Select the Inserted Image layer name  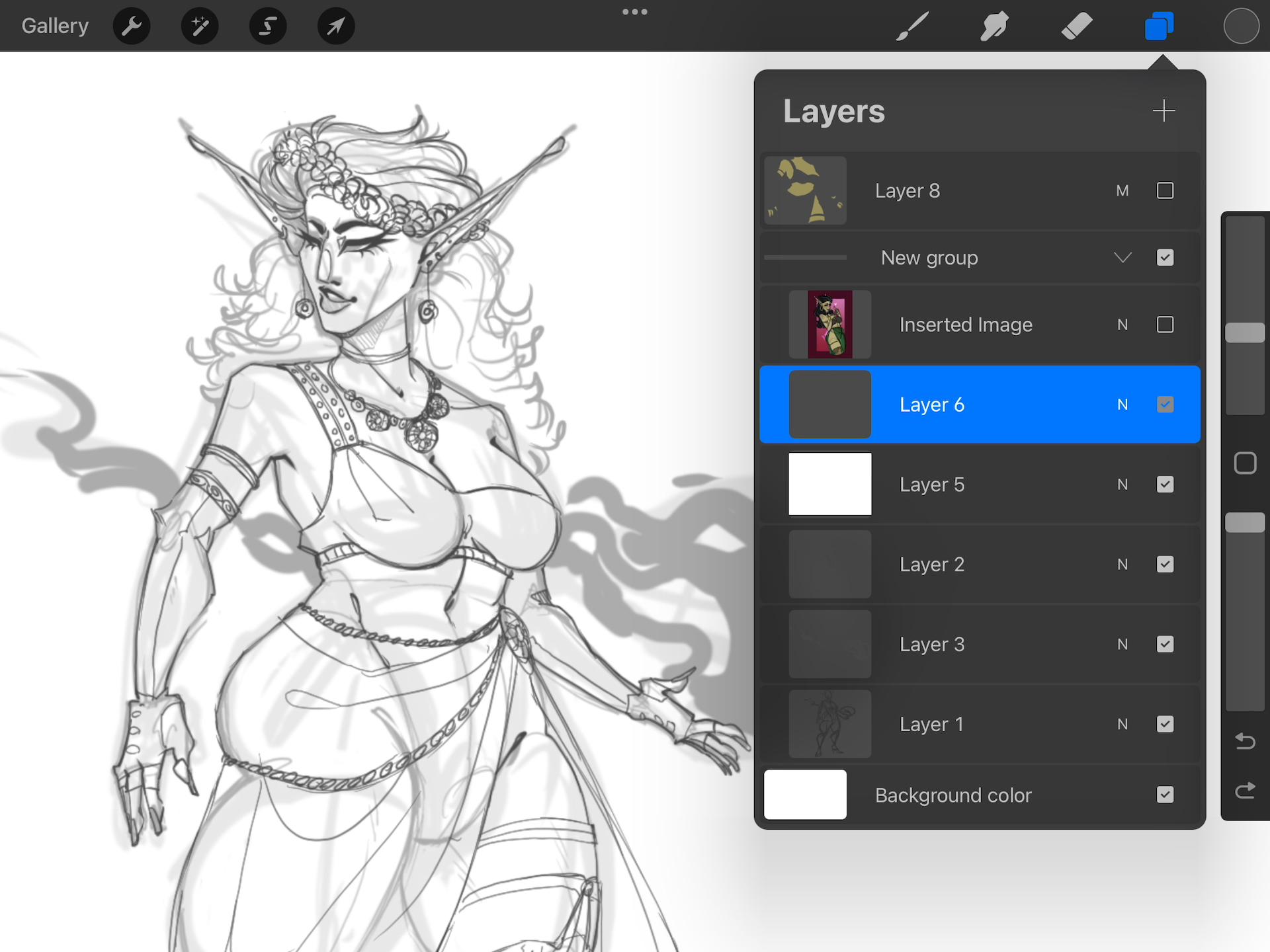[x=966, y=325]
